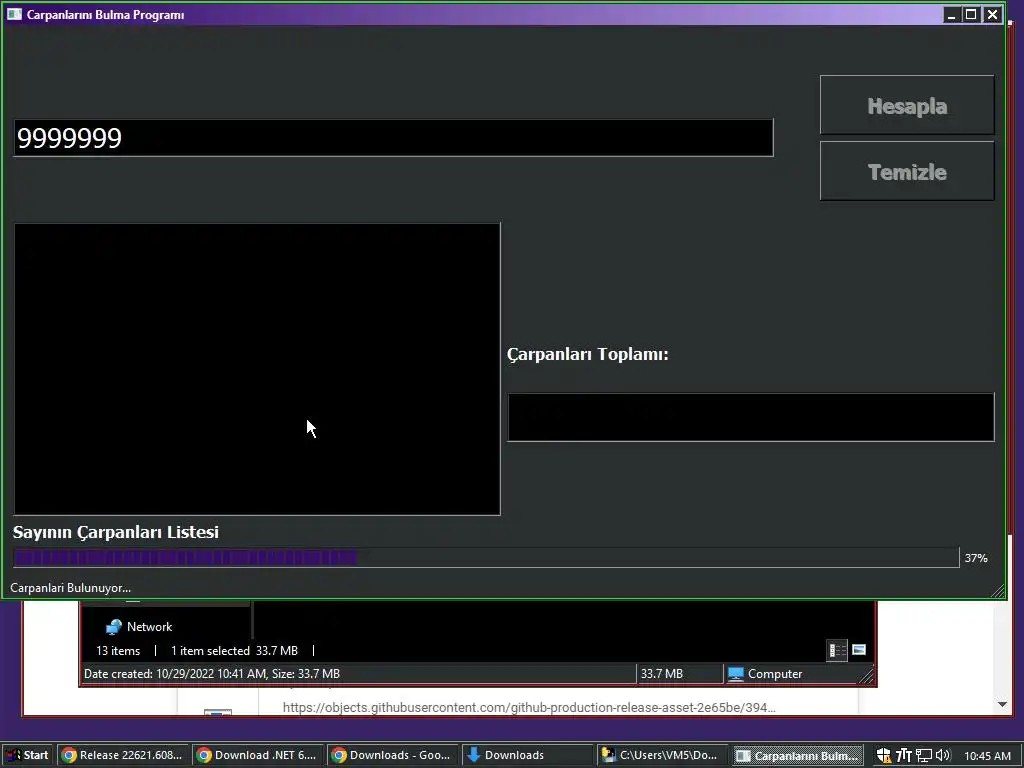Open the network tray icon
The image size is (1024, 768).
tap(923, 756)
